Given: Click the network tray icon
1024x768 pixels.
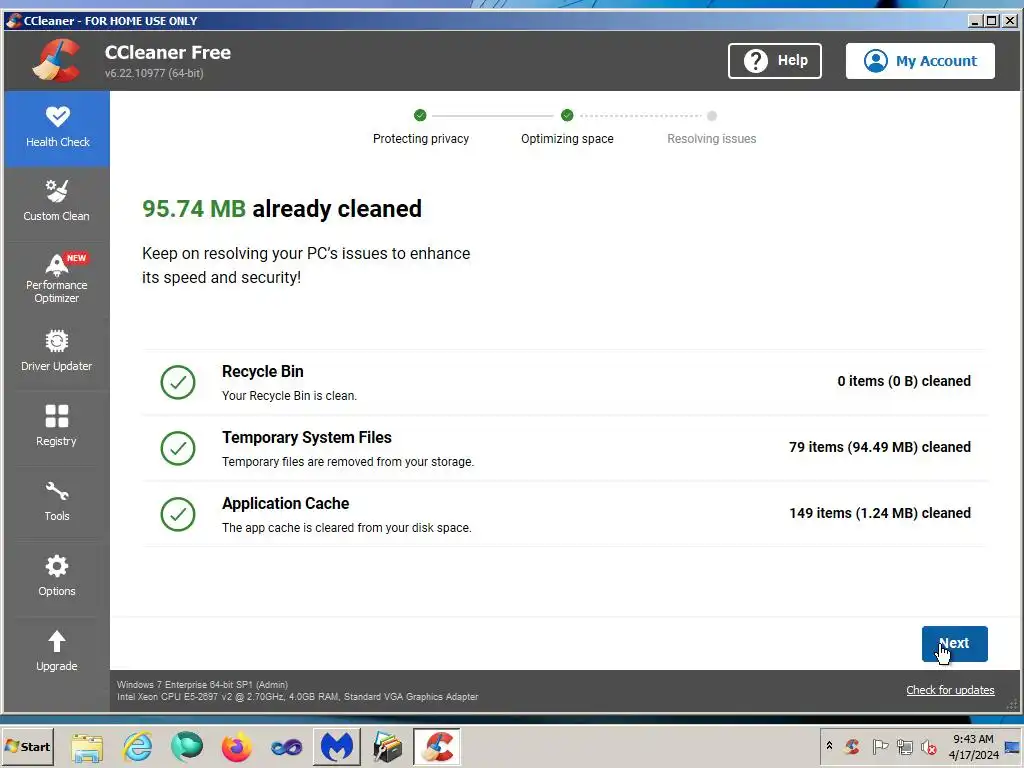Looking at the screenshot, I should click(904, 746).
